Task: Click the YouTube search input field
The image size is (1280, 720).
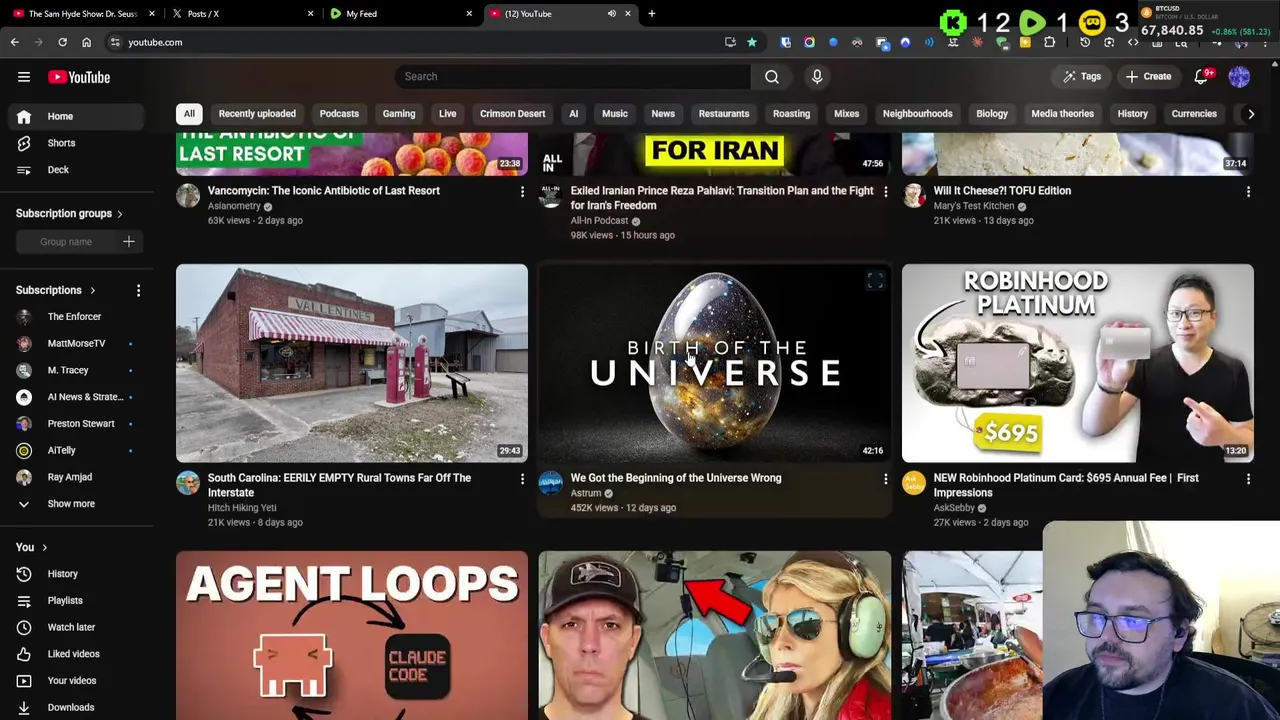Action: click(572, 76)
